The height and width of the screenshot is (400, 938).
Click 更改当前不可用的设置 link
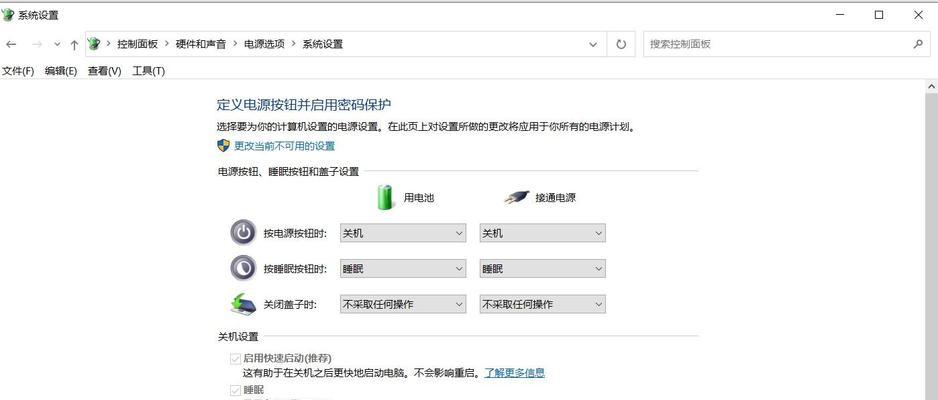point(284,146)
